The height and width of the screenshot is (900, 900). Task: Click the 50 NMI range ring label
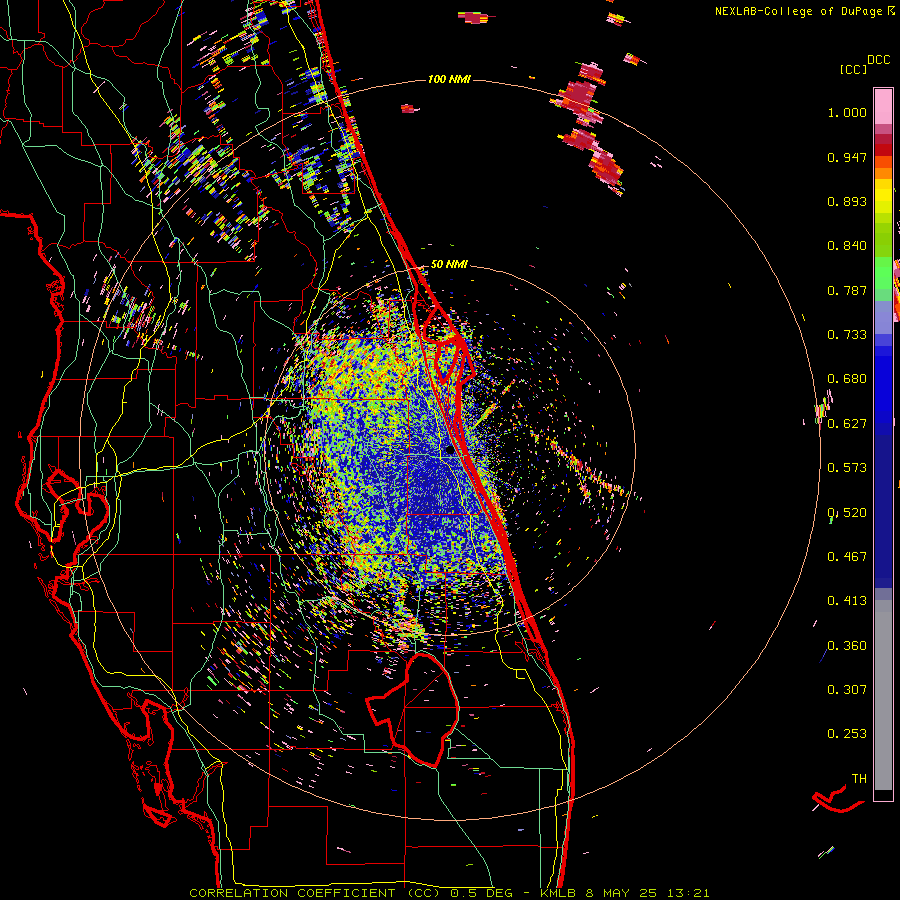(x=449, y=264)
